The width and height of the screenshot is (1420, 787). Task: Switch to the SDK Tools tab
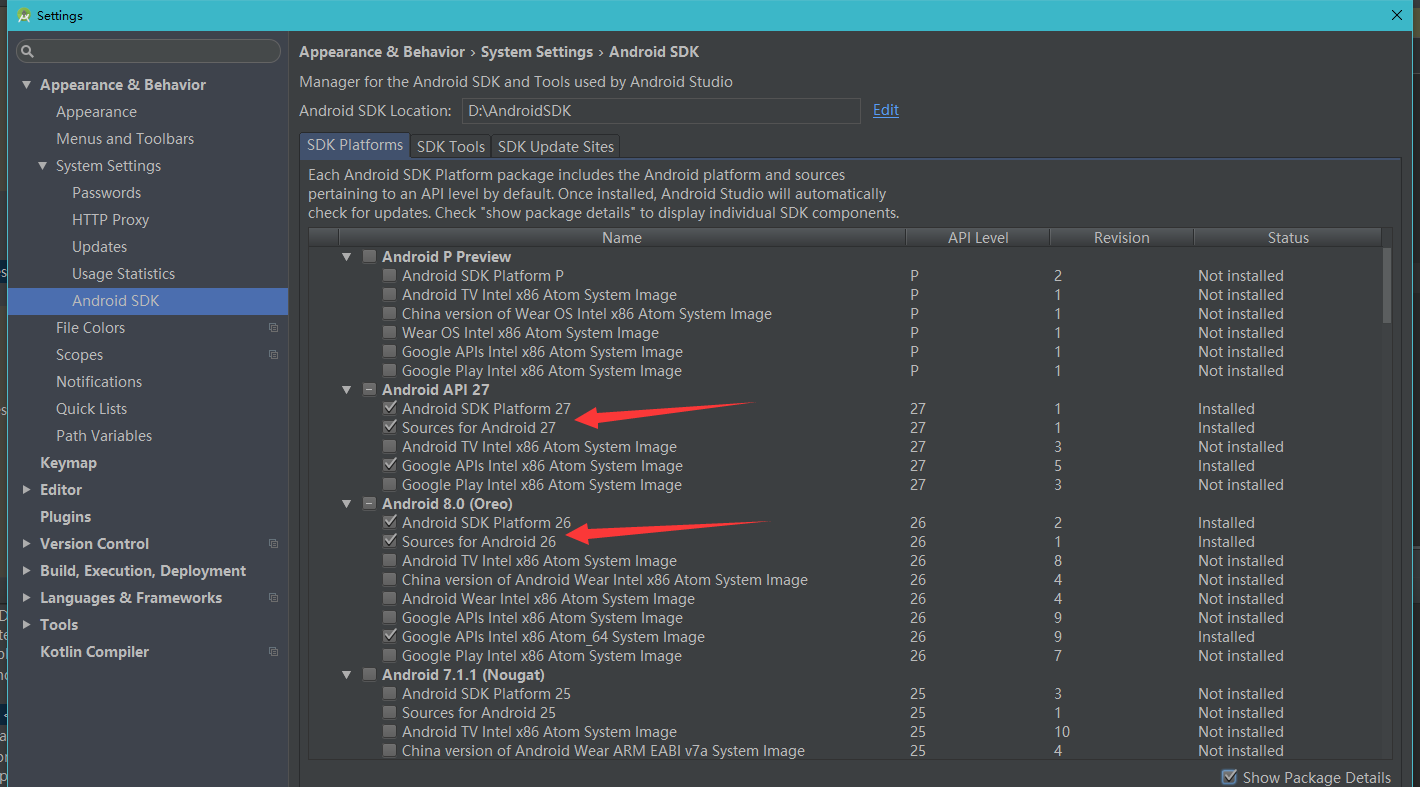tap(451, 146)
